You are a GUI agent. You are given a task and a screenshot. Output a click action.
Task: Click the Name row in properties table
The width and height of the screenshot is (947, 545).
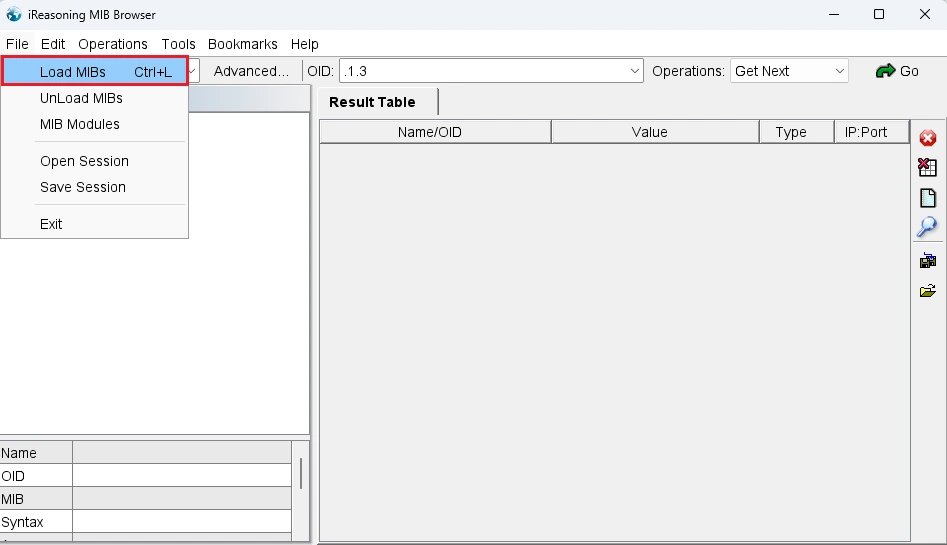(146, 453)
